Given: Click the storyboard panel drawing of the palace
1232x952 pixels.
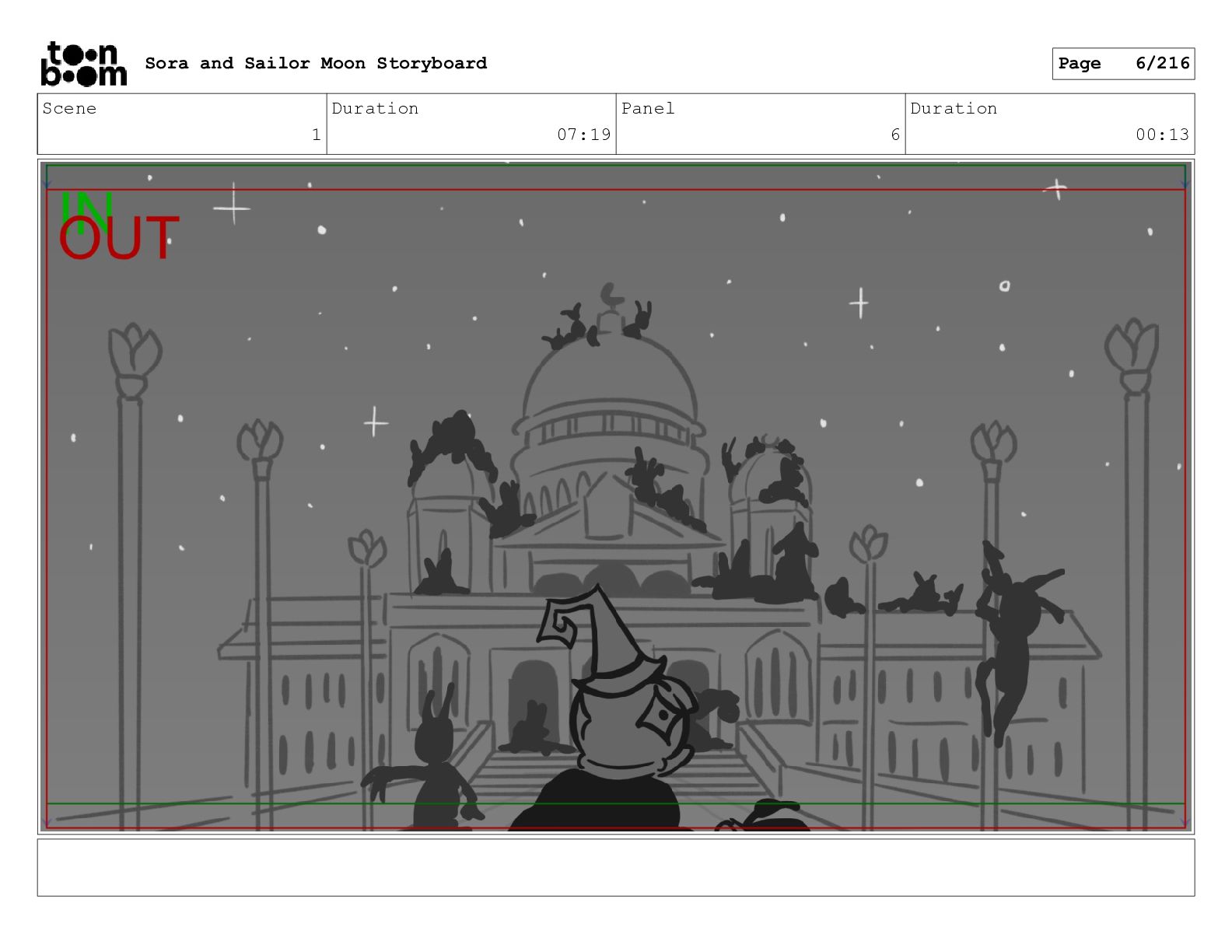Looking at the screenshot, I should pos(616,497).
